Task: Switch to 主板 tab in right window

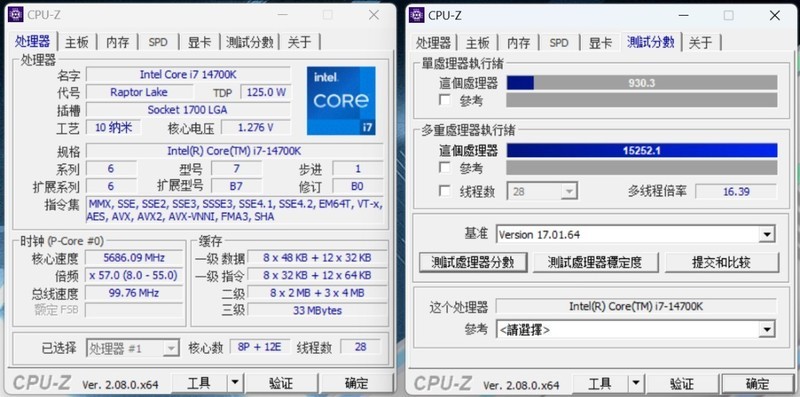Action: click(x=478, y=42)
